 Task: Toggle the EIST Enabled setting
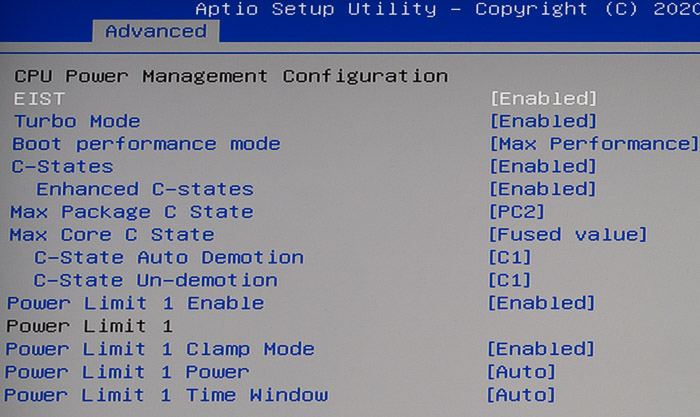[543, 99]
